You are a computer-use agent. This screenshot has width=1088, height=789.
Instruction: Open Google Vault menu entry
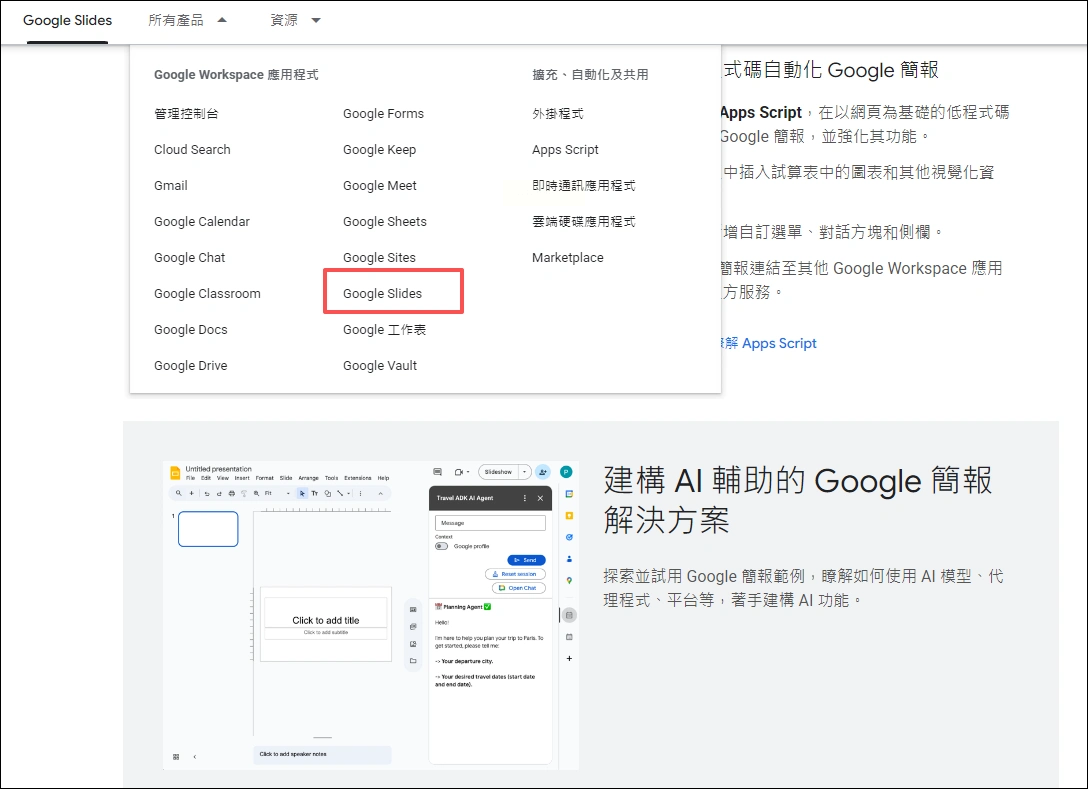(x=380, y=366)
